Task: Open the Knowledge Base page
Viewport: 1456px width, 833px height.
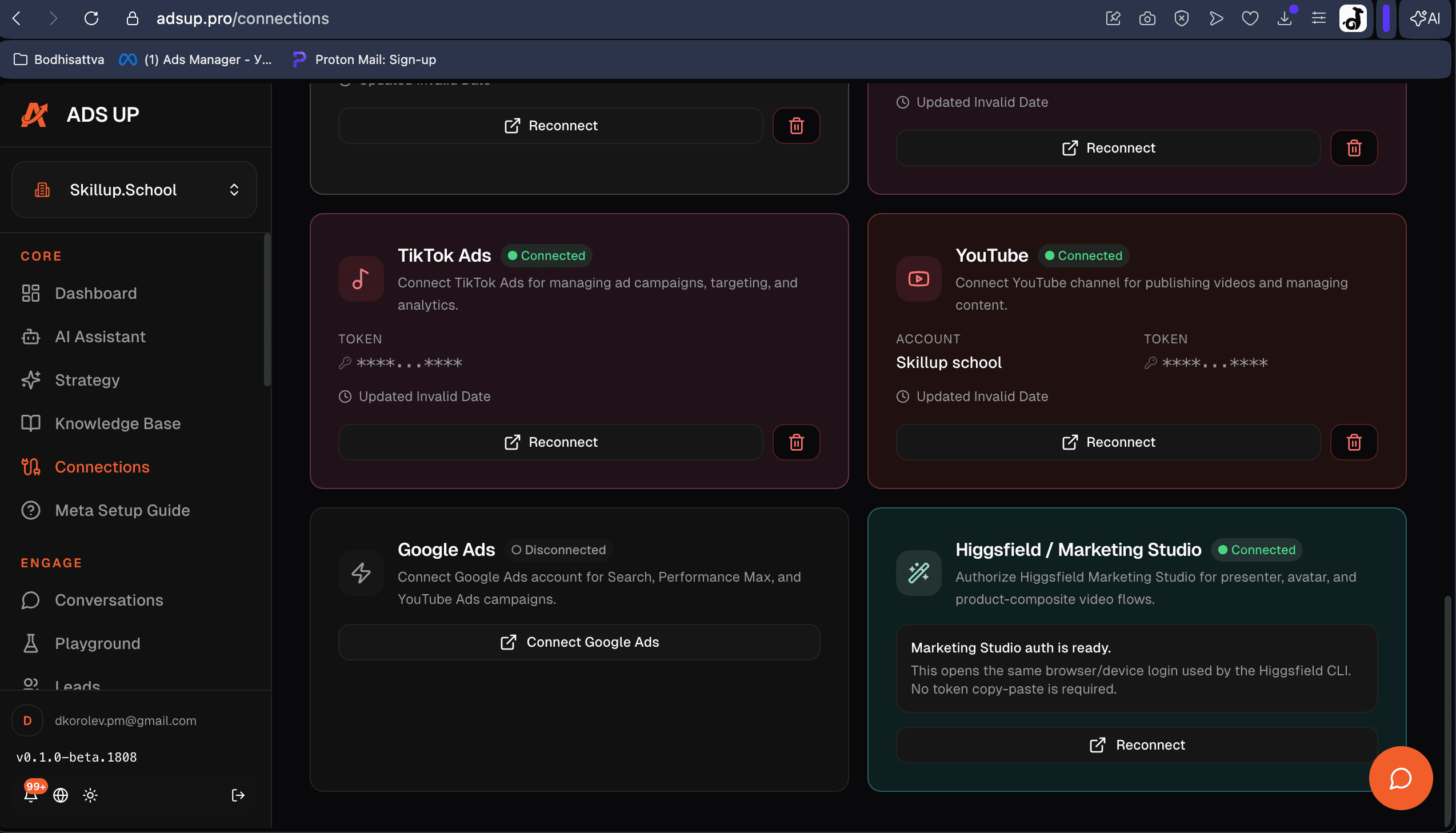Action: pos(101,423)
